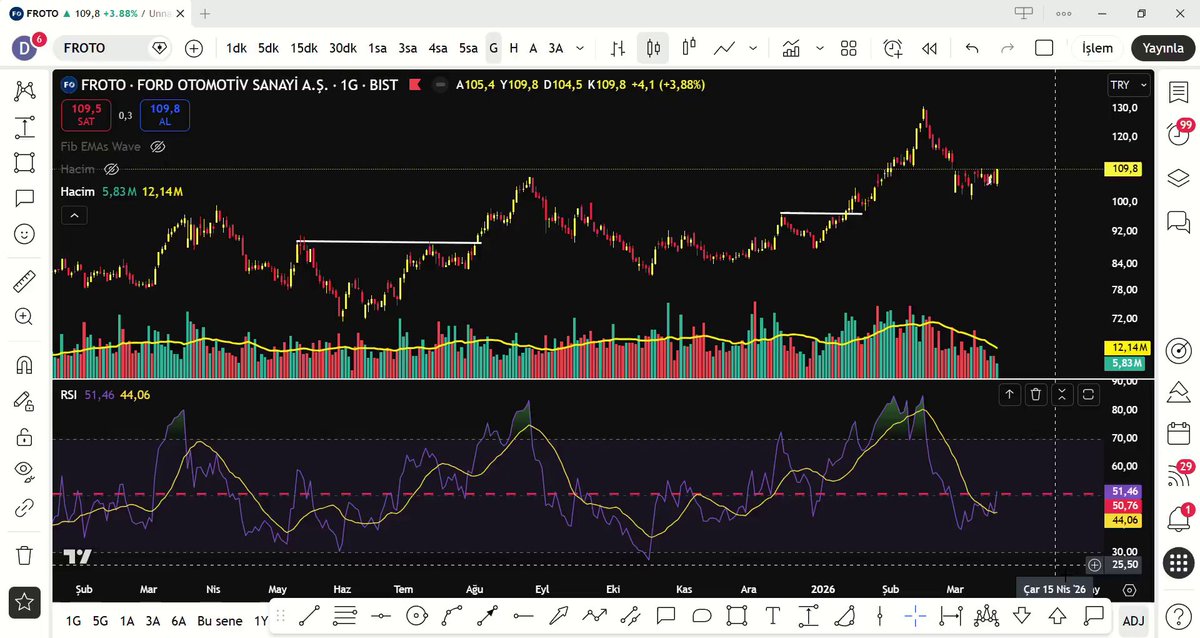Select hollow candles chart type

(689, 48)
